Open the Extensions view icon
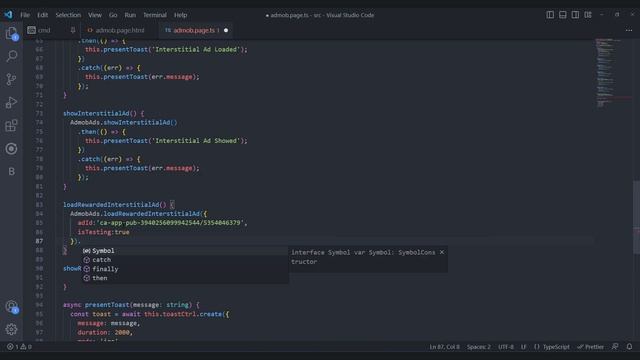Image resolution: width=640 pixels, height=360 pixels. click(x=11, y=125)
